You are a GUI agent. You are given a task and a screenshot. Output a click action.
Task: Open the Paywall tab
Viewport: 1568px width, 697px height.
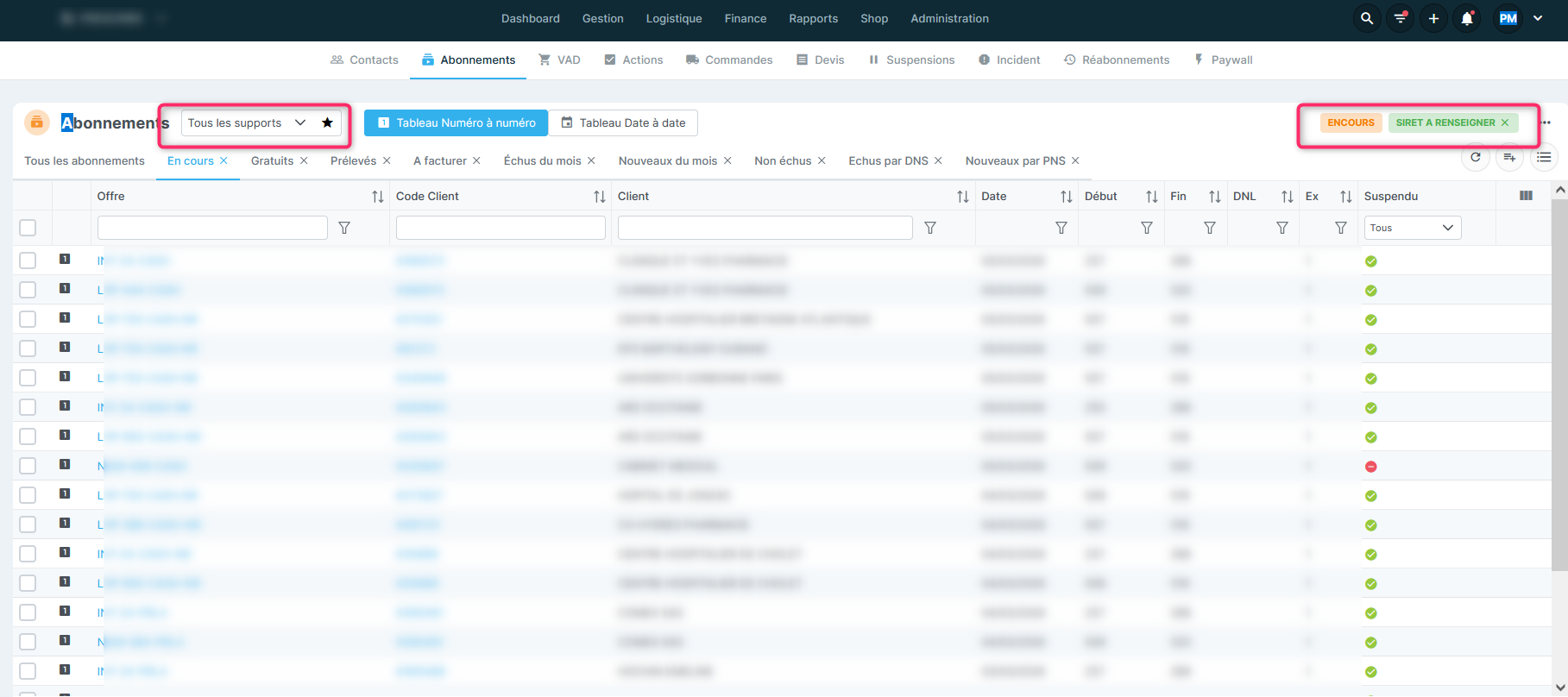(1223, 60)
